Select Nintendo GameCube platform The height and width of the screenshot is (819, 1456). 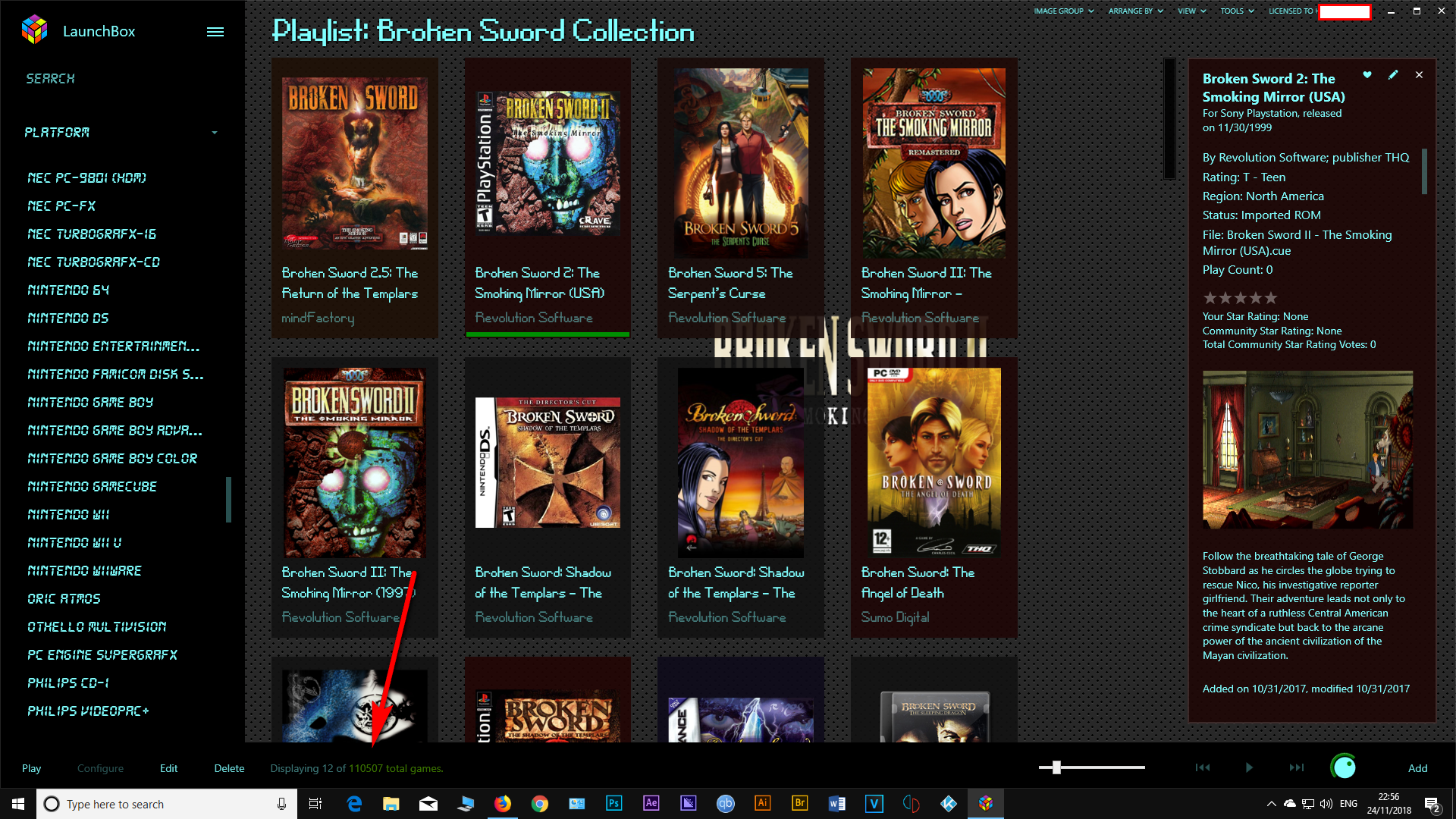(x=93, y=487)
